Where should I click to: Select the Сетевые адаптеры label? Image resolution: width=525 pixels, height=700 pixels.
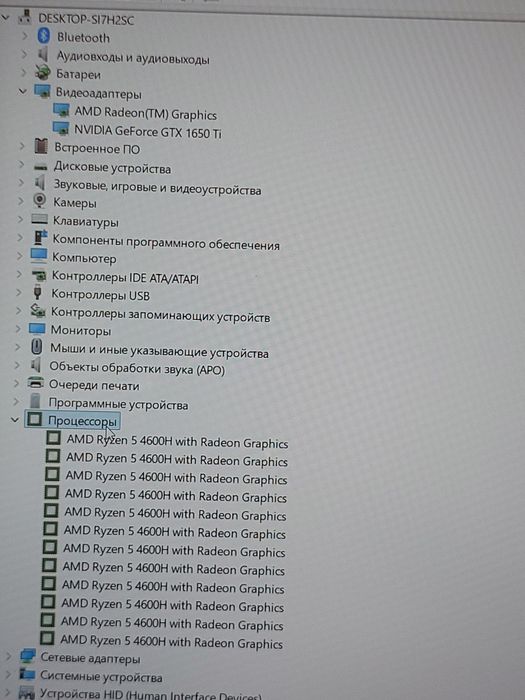click(x=90, y=658)
